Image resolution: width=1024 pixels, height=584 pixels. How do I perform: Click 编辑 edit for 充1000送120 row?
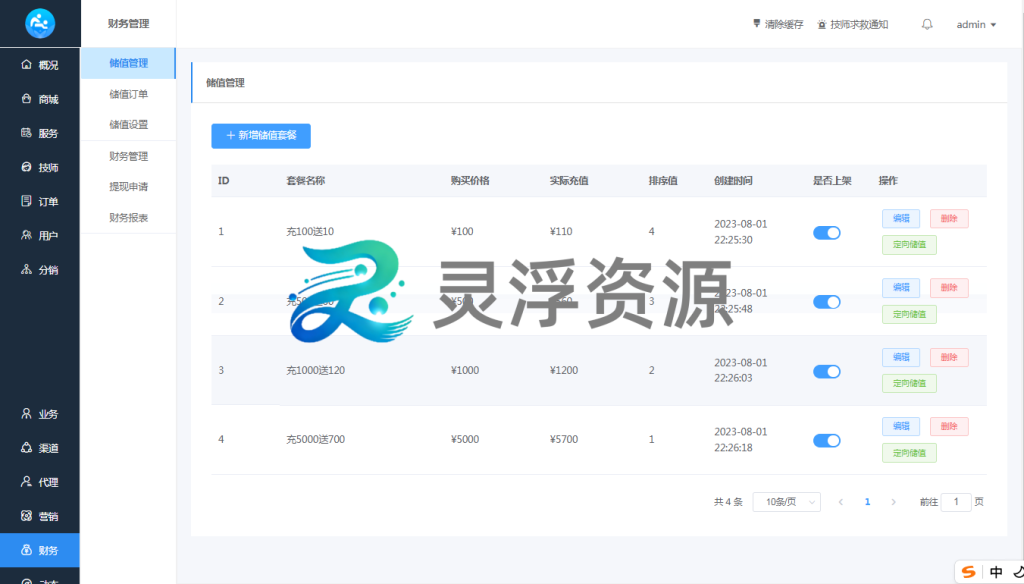pos(901,357)
